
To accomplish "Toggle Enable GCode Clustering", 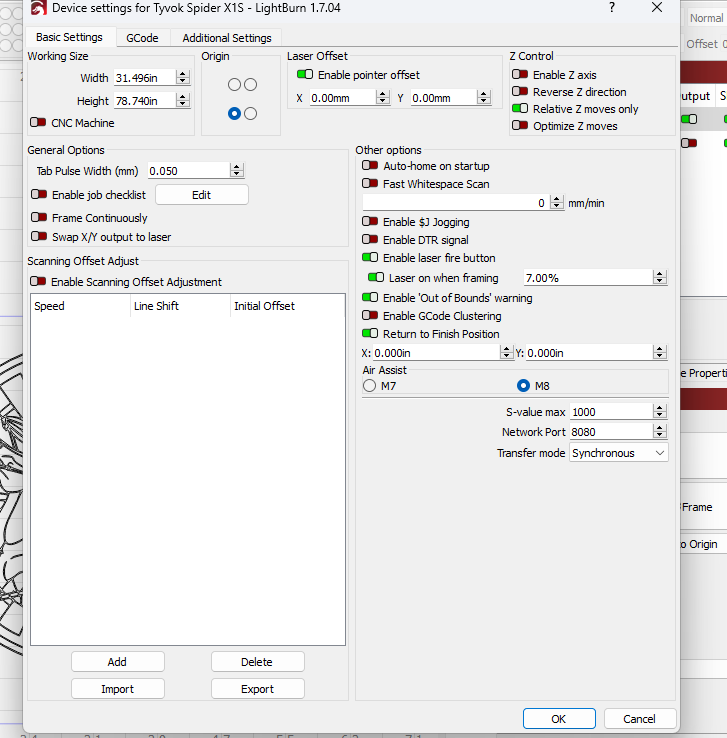I will [x=370, y=315].
